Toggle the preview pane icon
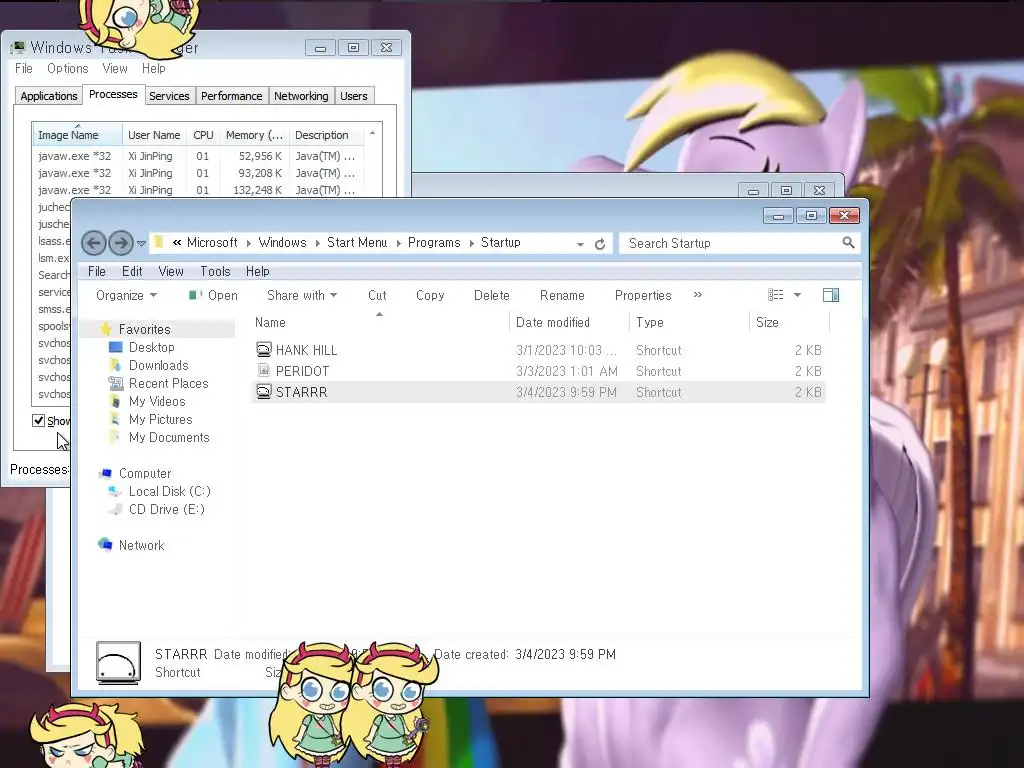The width and height of the screenshot is (1024, 768). 831,295
